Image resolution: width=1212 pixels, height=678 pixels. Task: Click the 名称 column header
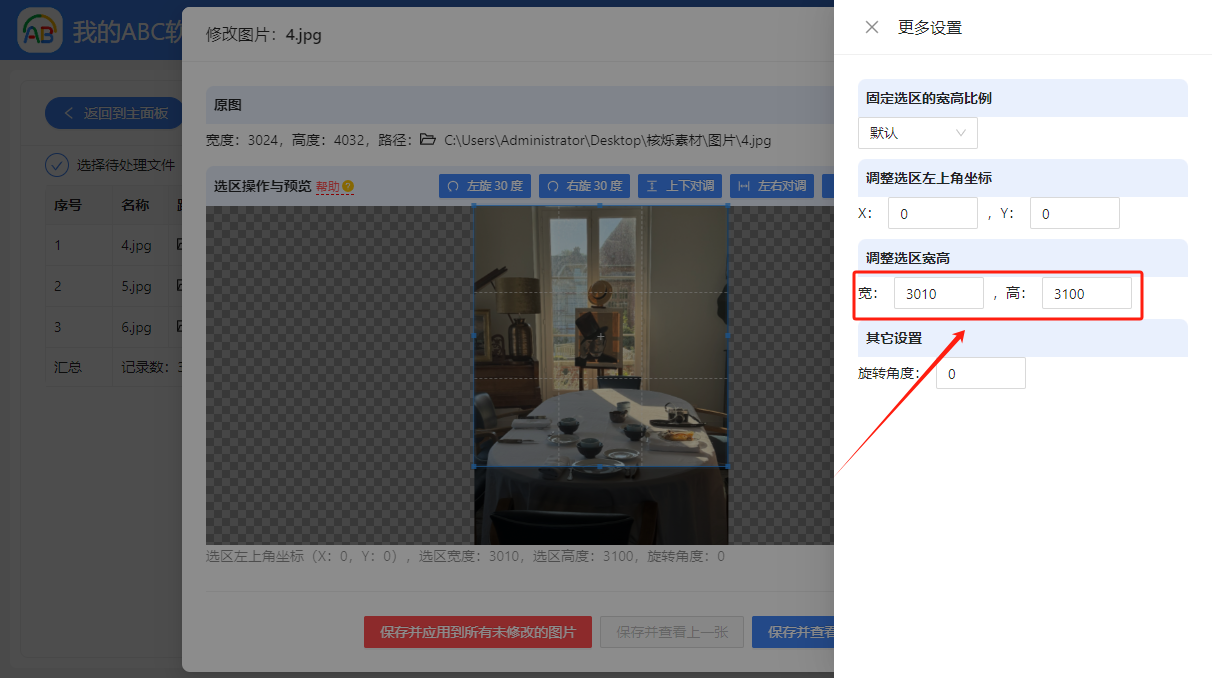click(135, 205)
